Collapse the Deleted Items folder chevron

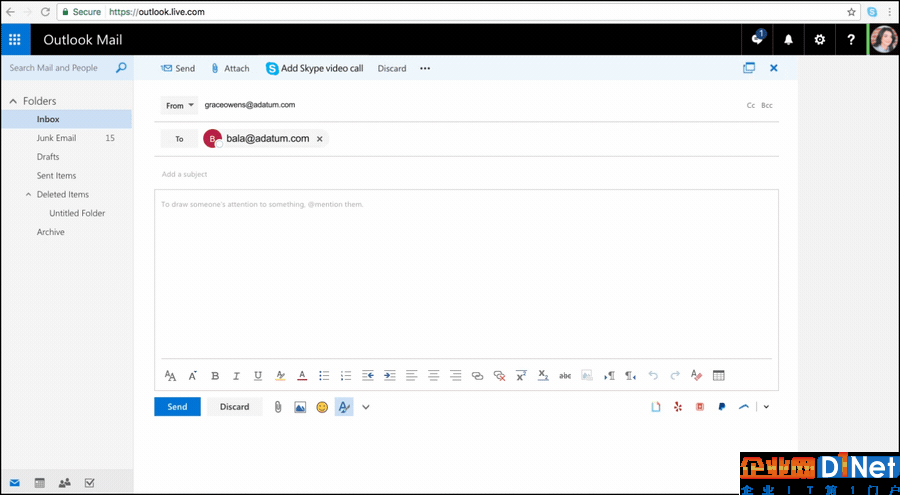point(28,195)
